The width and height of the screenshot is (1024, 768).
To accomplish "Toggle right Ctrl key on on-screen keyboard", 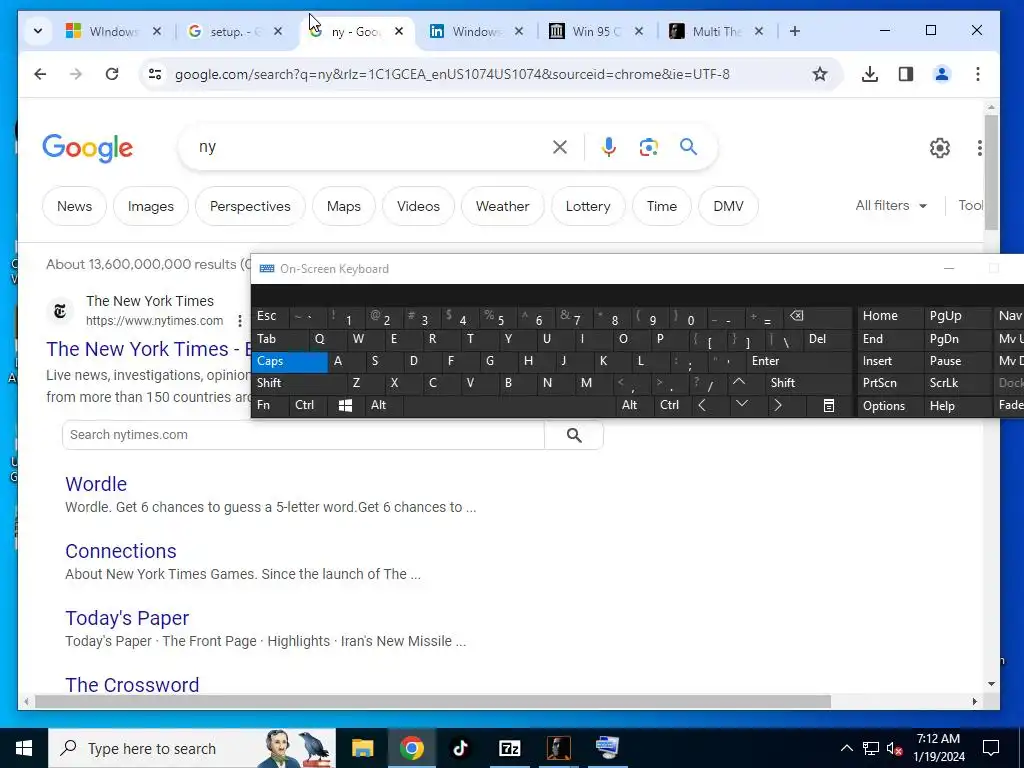I will [671, 406].
